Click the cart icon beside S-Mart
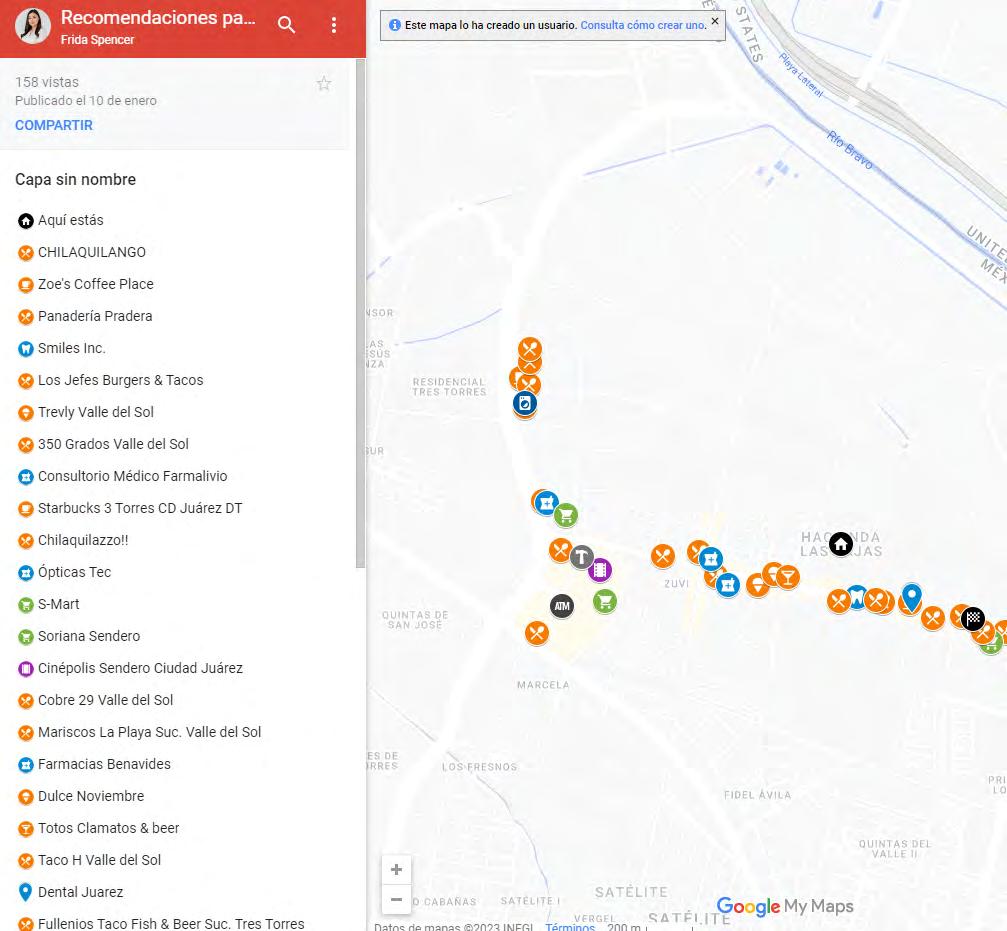The width and height of the screenshot is (1007, 931). [26, 605]
